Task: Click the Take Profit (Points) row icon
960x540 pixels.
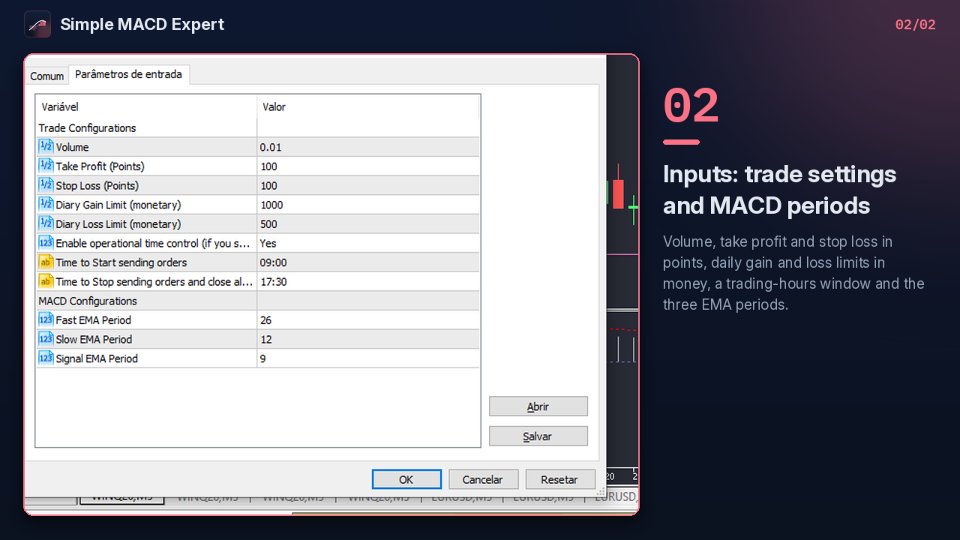Action: click(46, 165)
